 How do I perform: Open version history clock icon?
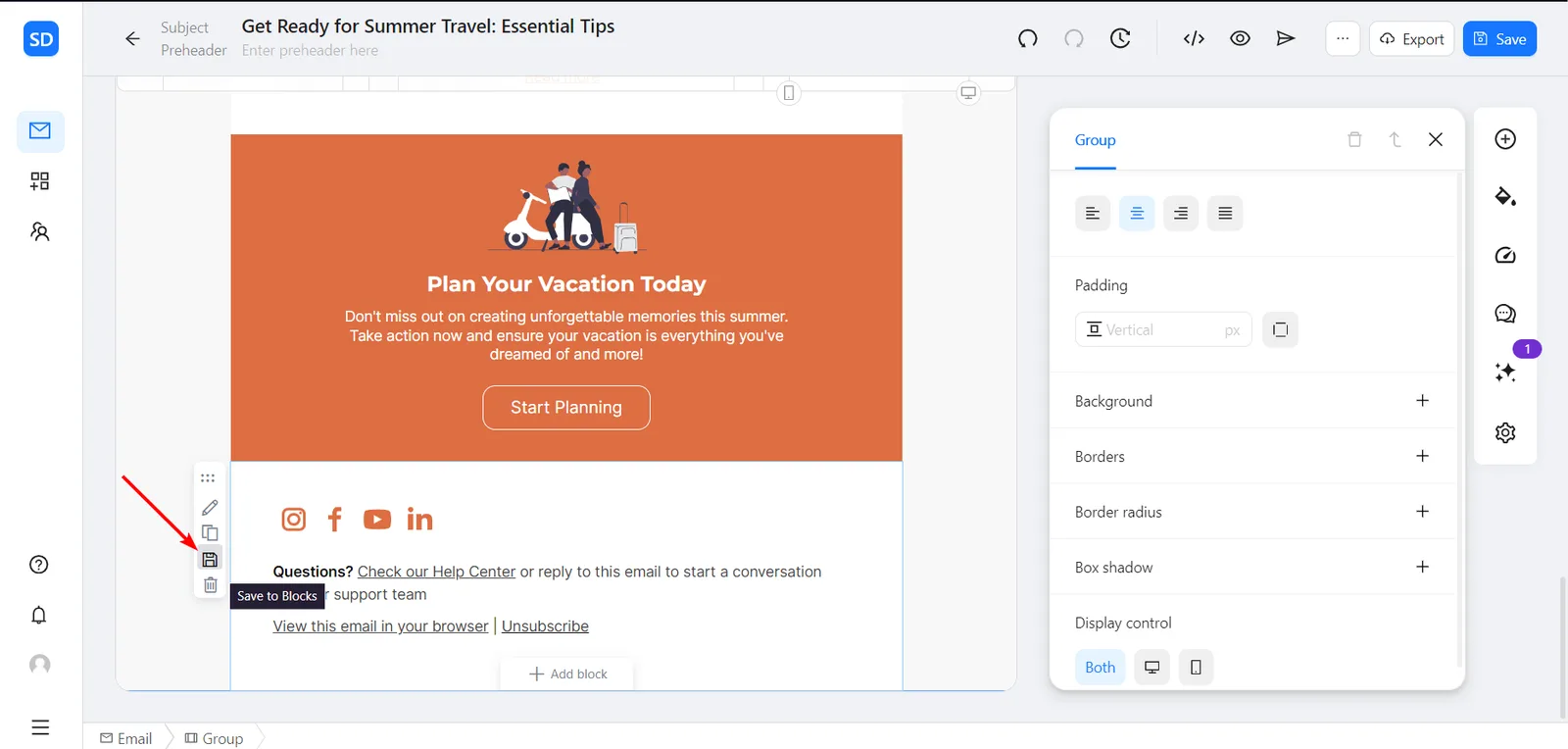coord(1120,38)
